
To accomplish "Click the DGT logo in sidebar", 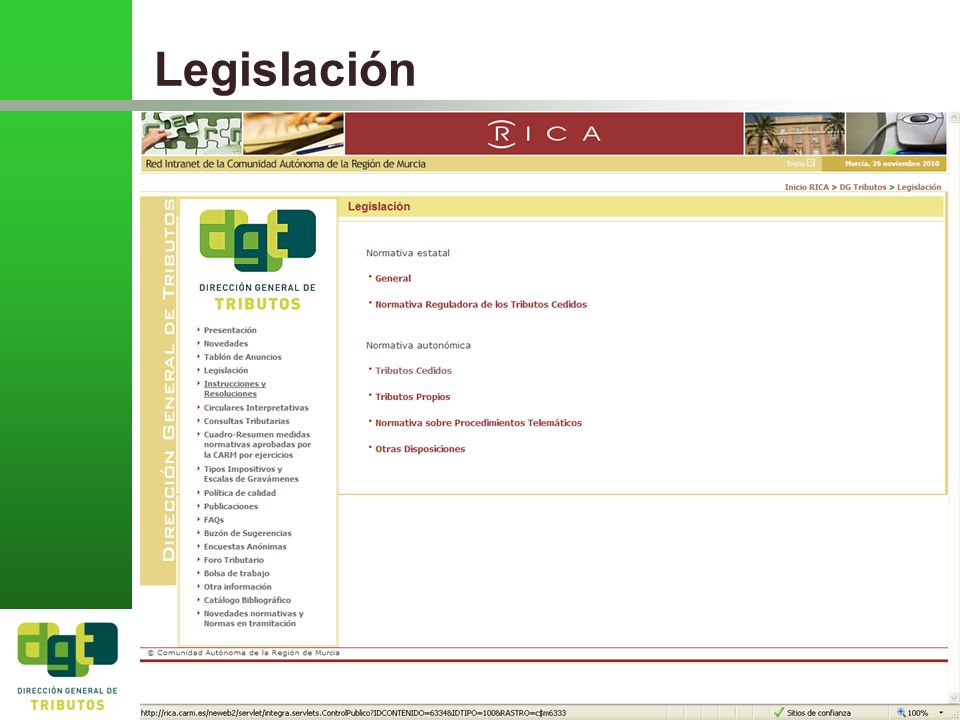I will (x=258, y=259).
